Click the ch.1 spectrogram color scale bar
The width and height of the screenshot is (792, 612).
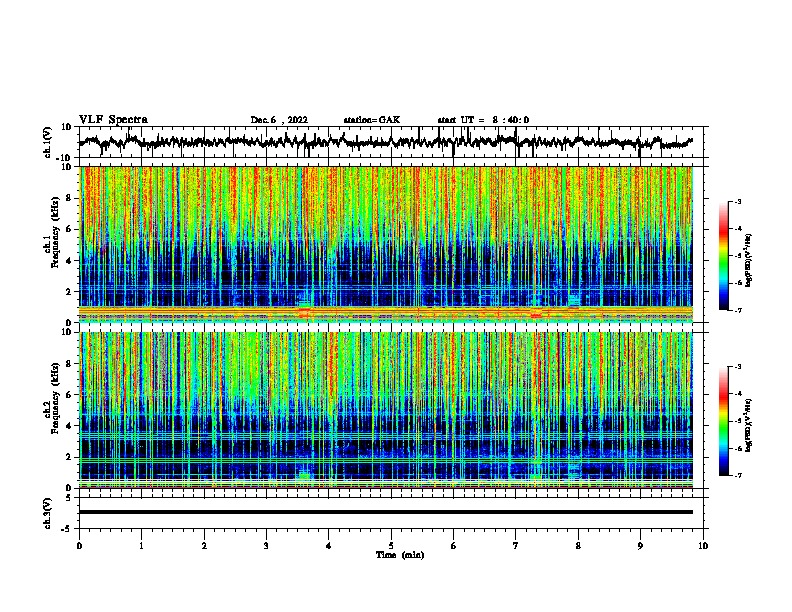coord(724,256)
